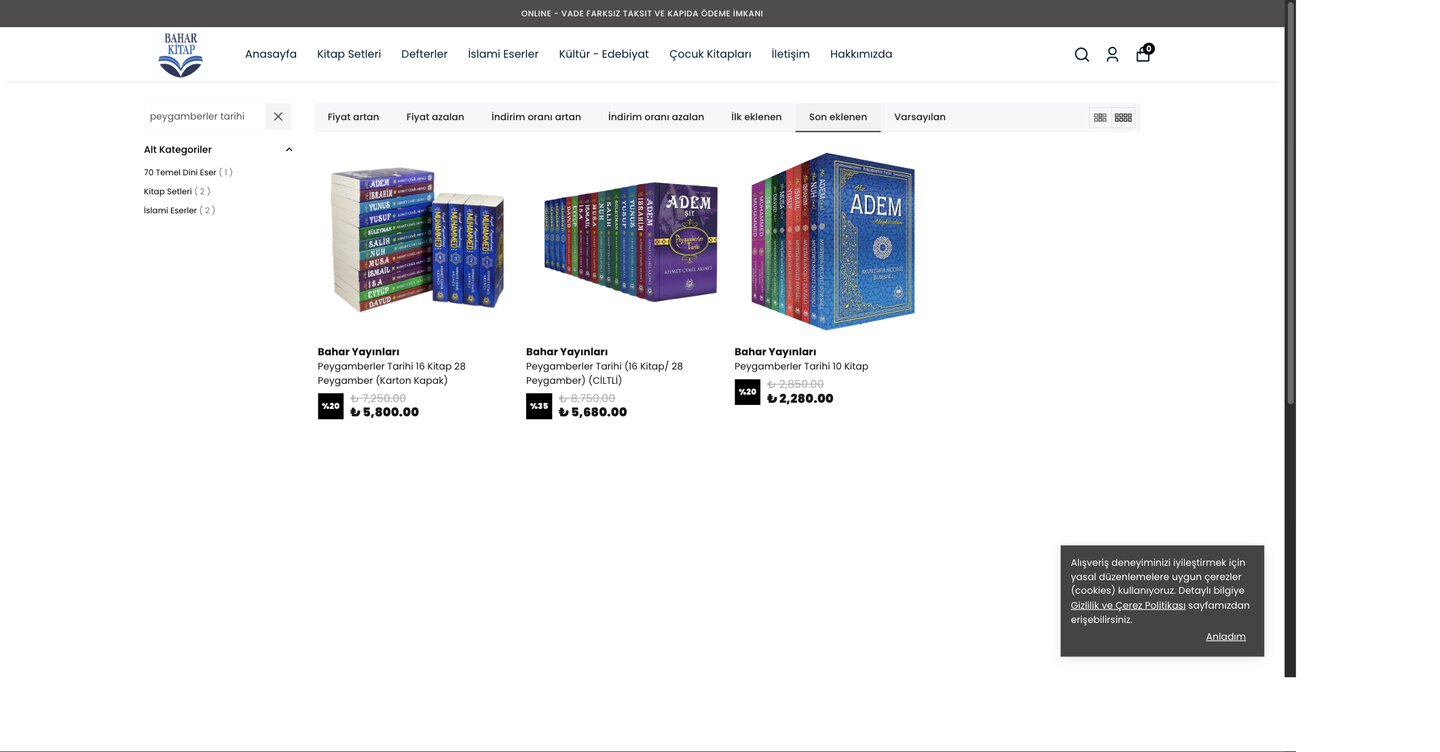Sort by İndirim oranı azalan
Screen dimensions: 1440x752
(656, 117)
